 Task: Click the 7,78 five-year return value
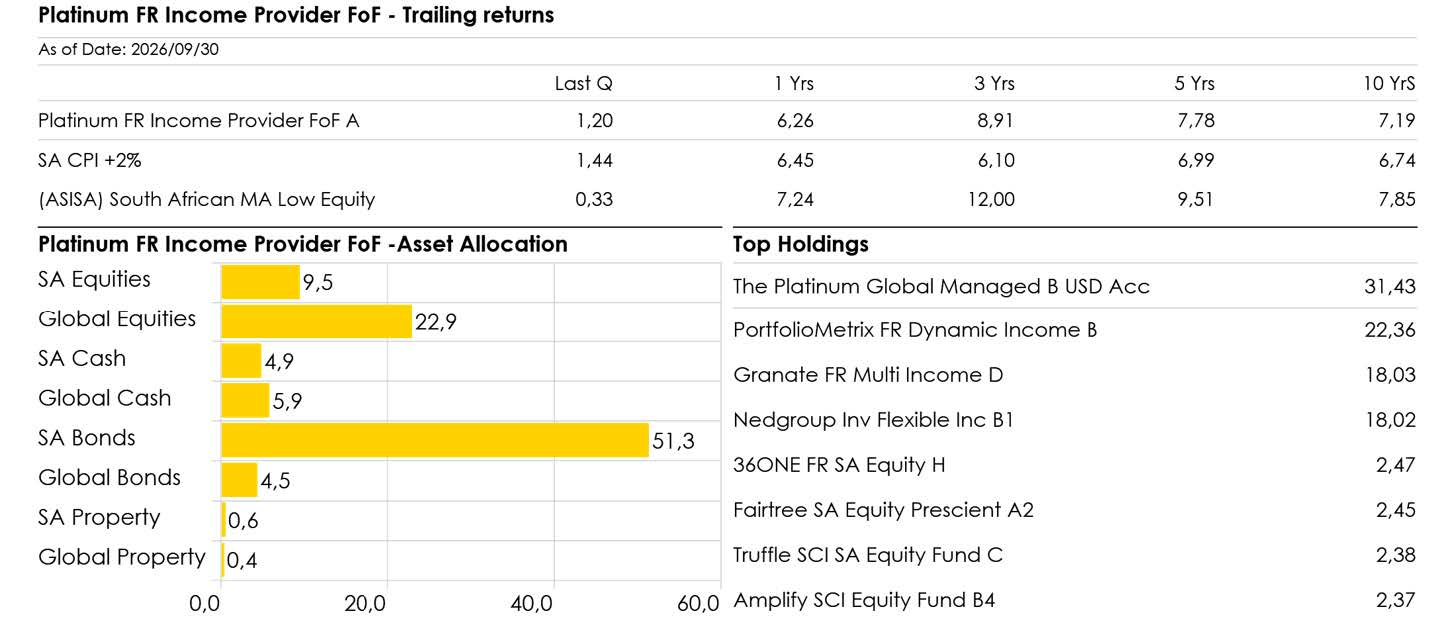click(x=1196, y=121)
